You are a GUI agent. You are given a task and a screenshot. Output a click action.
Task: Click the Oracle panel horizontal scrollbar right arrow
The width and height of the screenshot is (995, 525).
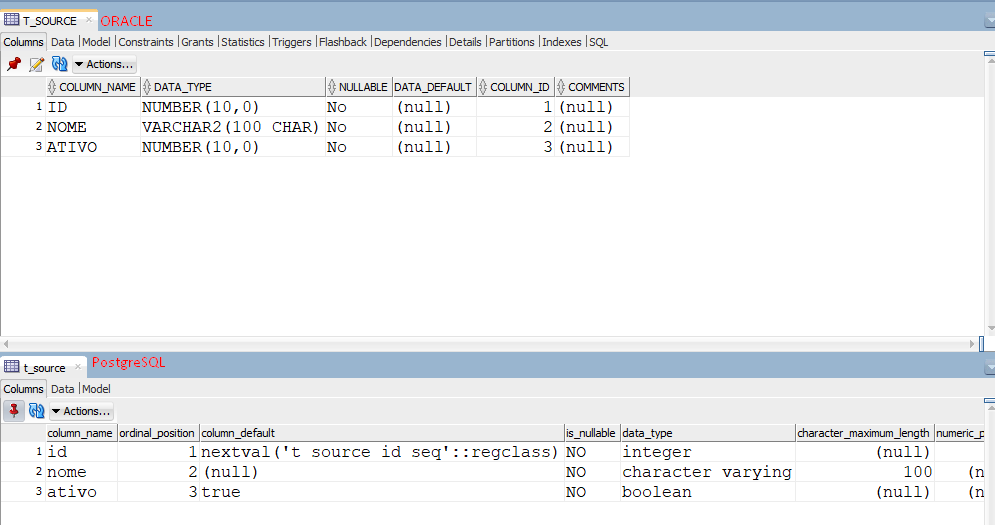click(x=972, y=343)
